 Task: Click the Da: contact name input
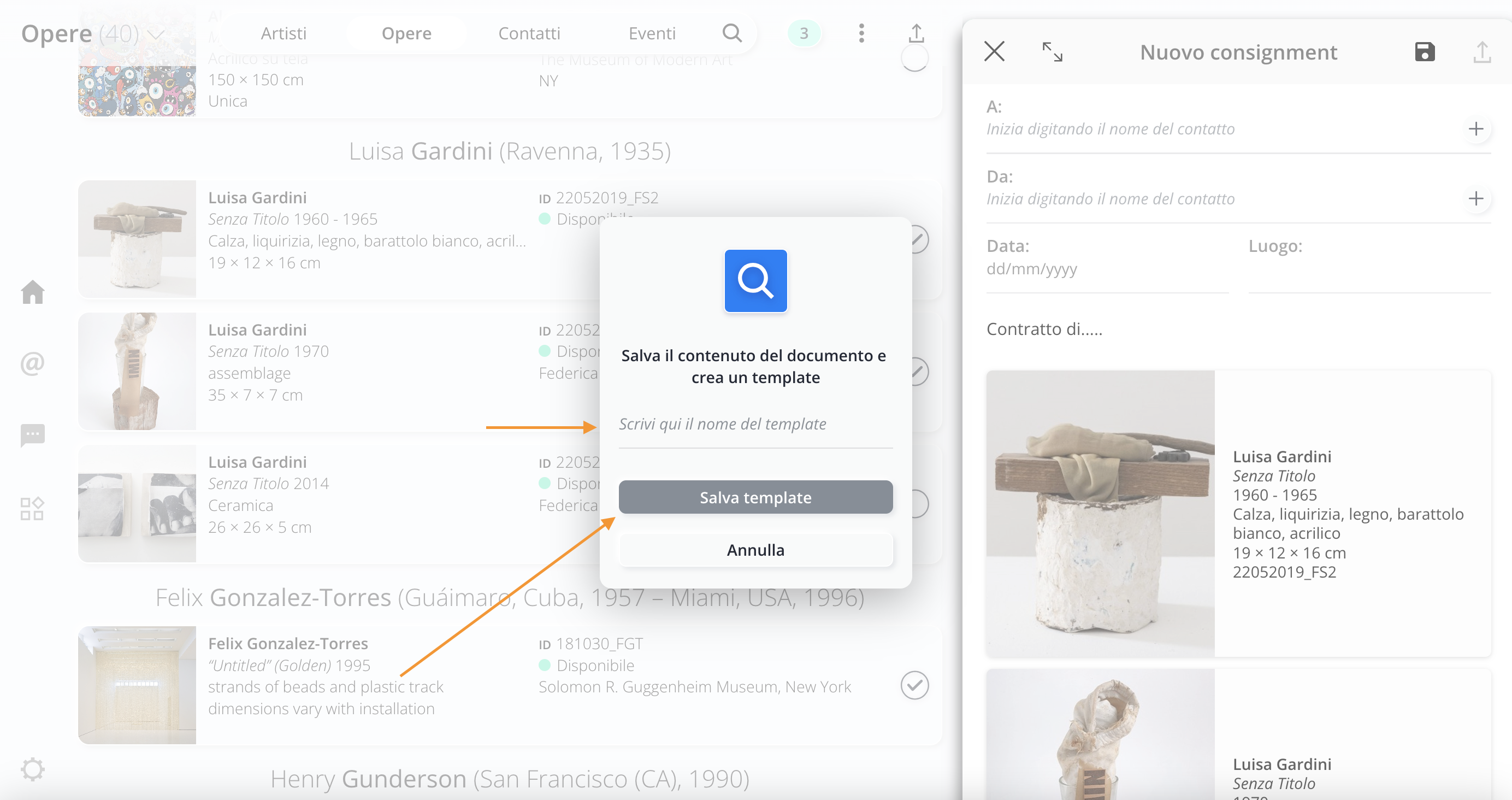click(x=1221, y=198)
